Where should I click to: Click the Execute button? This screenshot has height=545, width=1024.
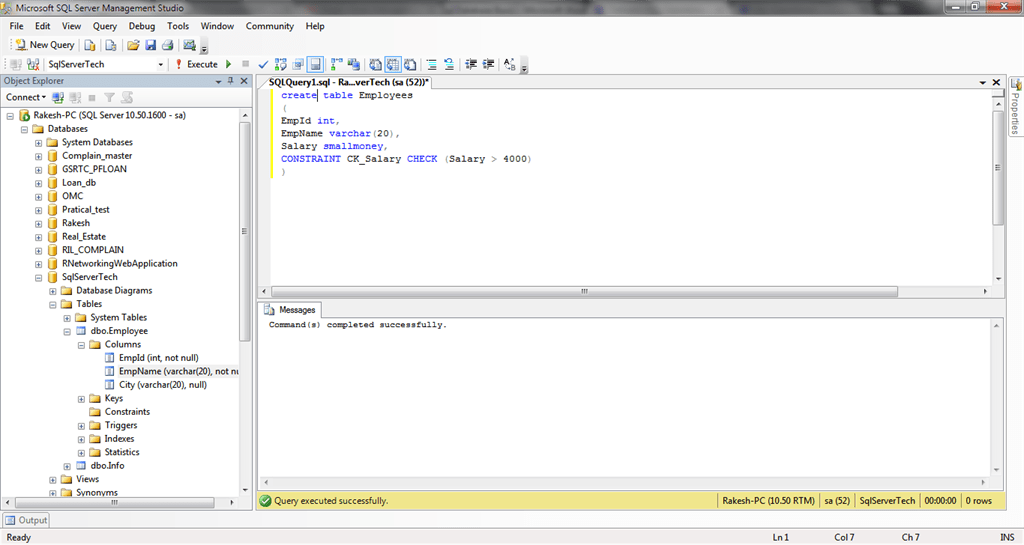tap(197, 64)
